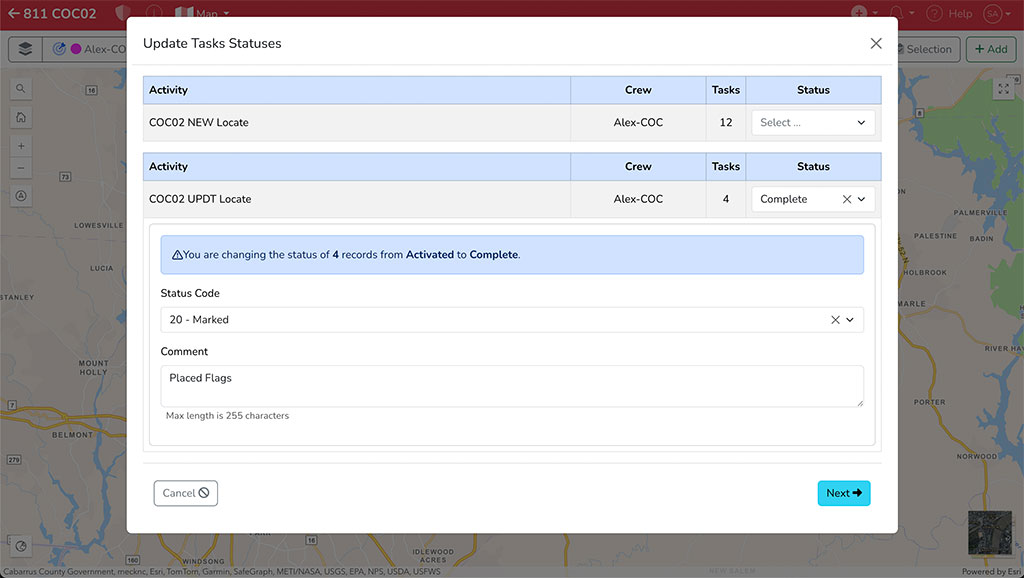Click the Cancel button
Image resolution: width=1024 pixels, height=578 pixels.
click(185, 493)
